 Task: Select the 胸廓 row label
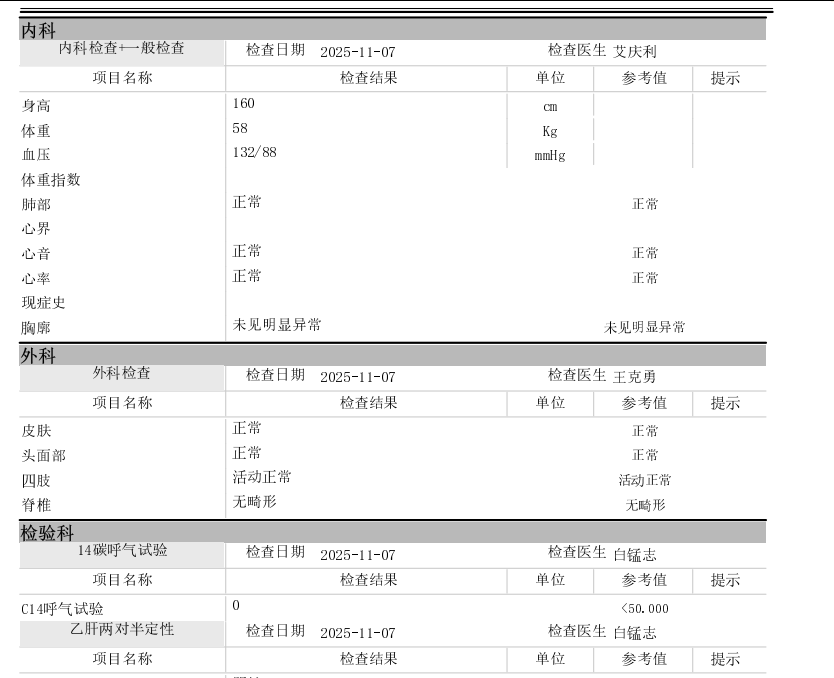[36, 328]
